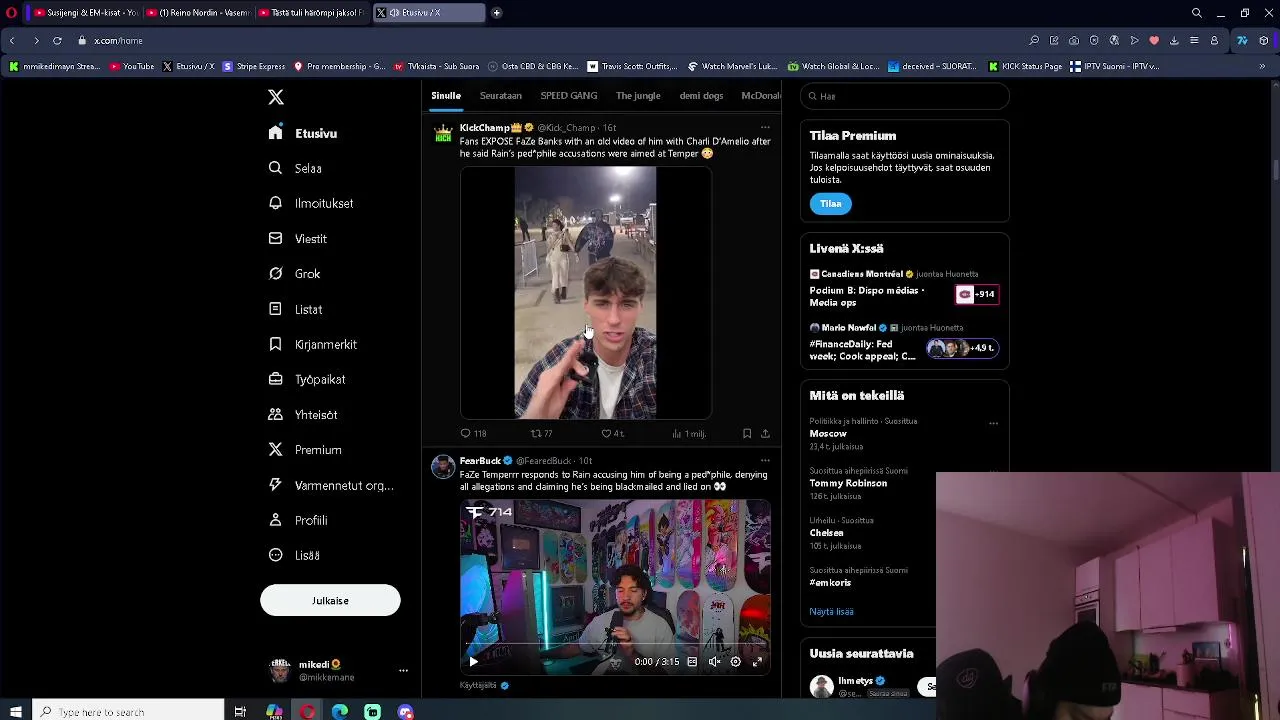Open Task View on the taskbar
This screenshot has width=1280, height=720.
[x=240, y=711]
